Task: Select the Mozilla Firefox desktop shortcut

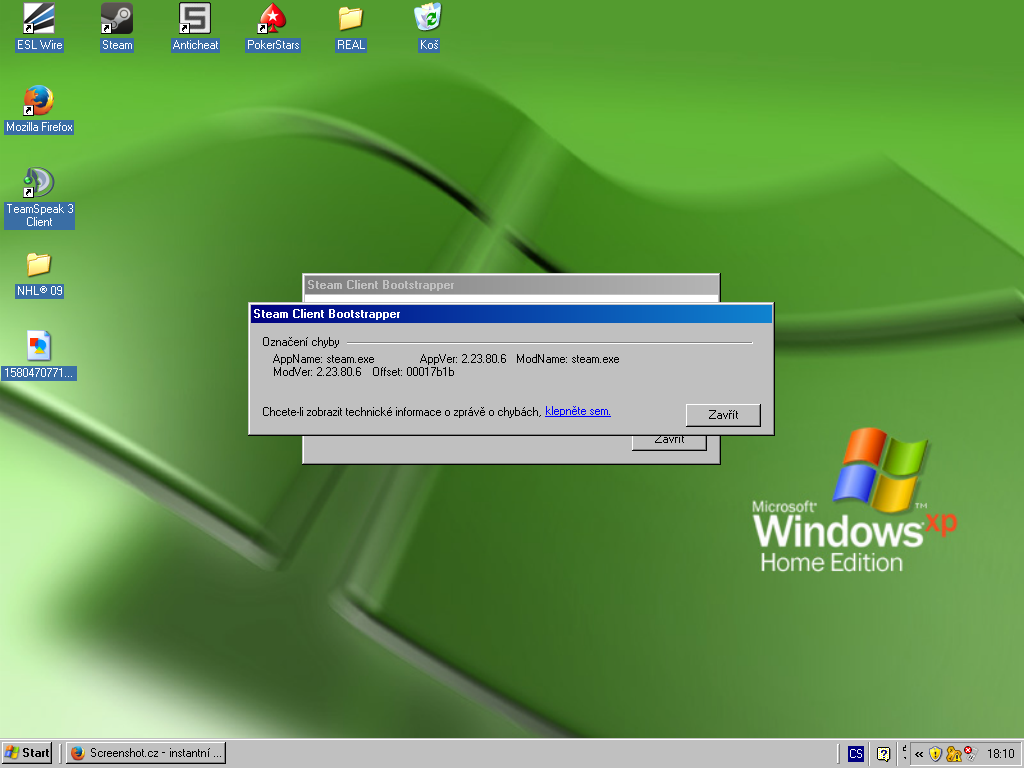Action: 39,101
